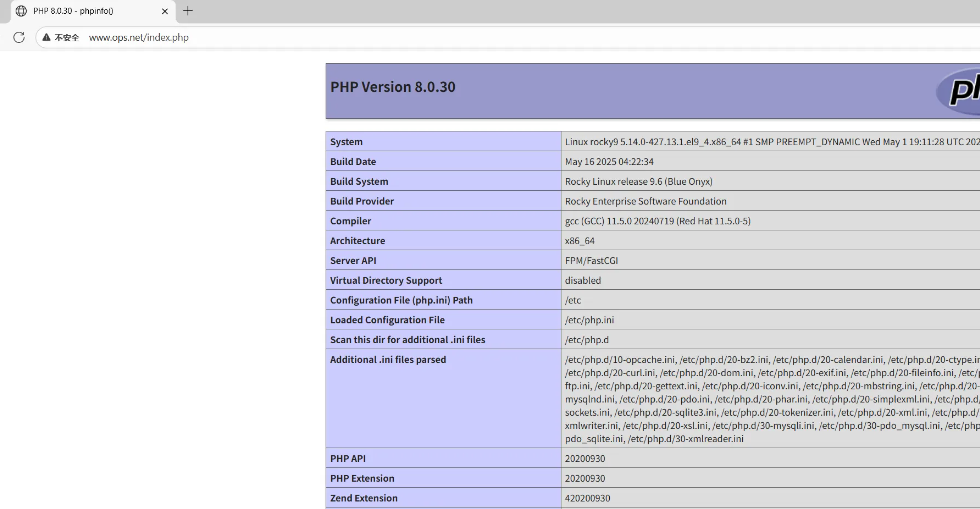Viewport: 980px width, 509px height.
Task: Click the /etc/php.ini loaded configuration value
Action: pos(589,320)
